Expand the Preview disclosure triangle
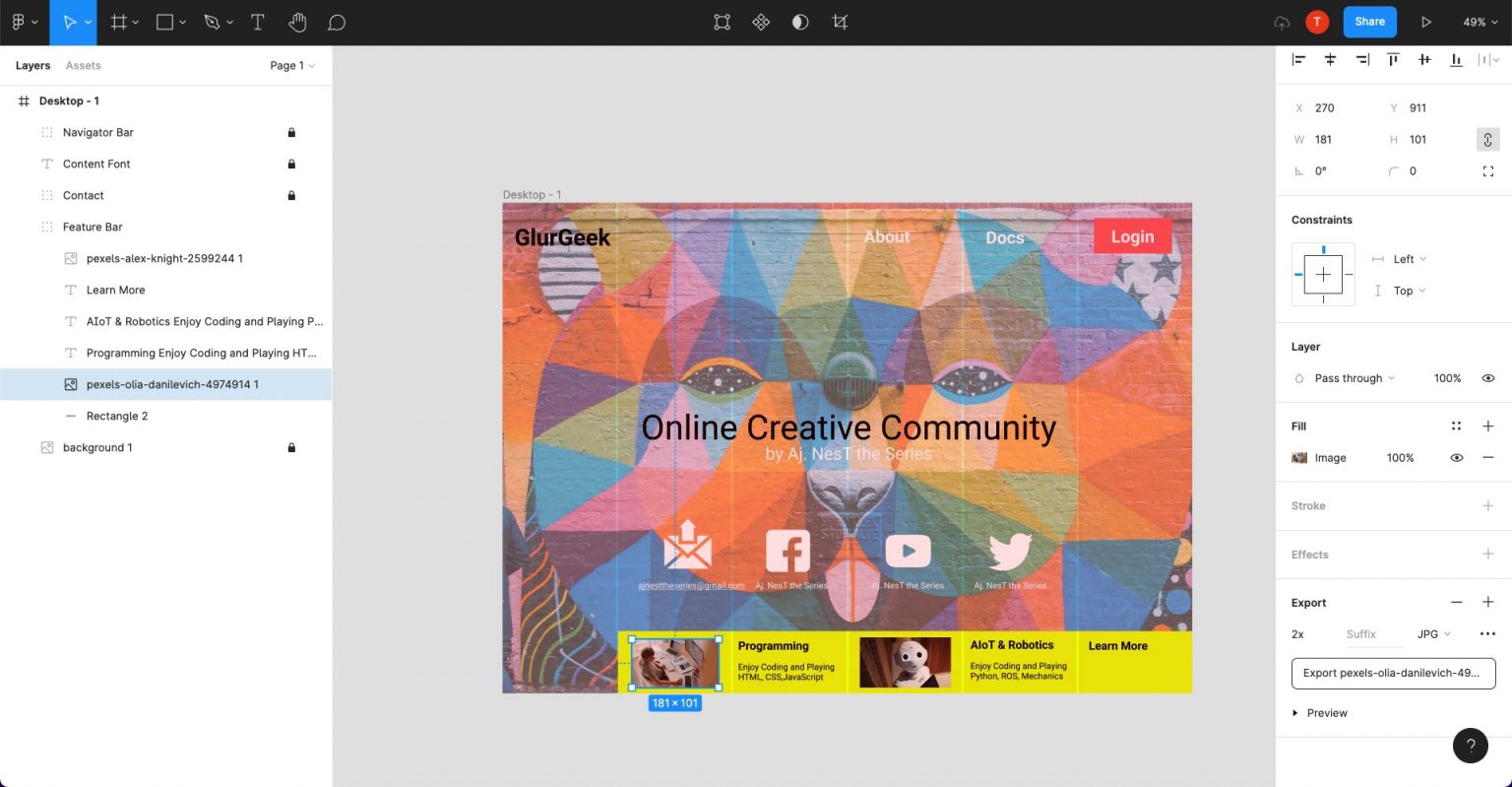This screenshot has height=787, width=1512. point(1294,713)
